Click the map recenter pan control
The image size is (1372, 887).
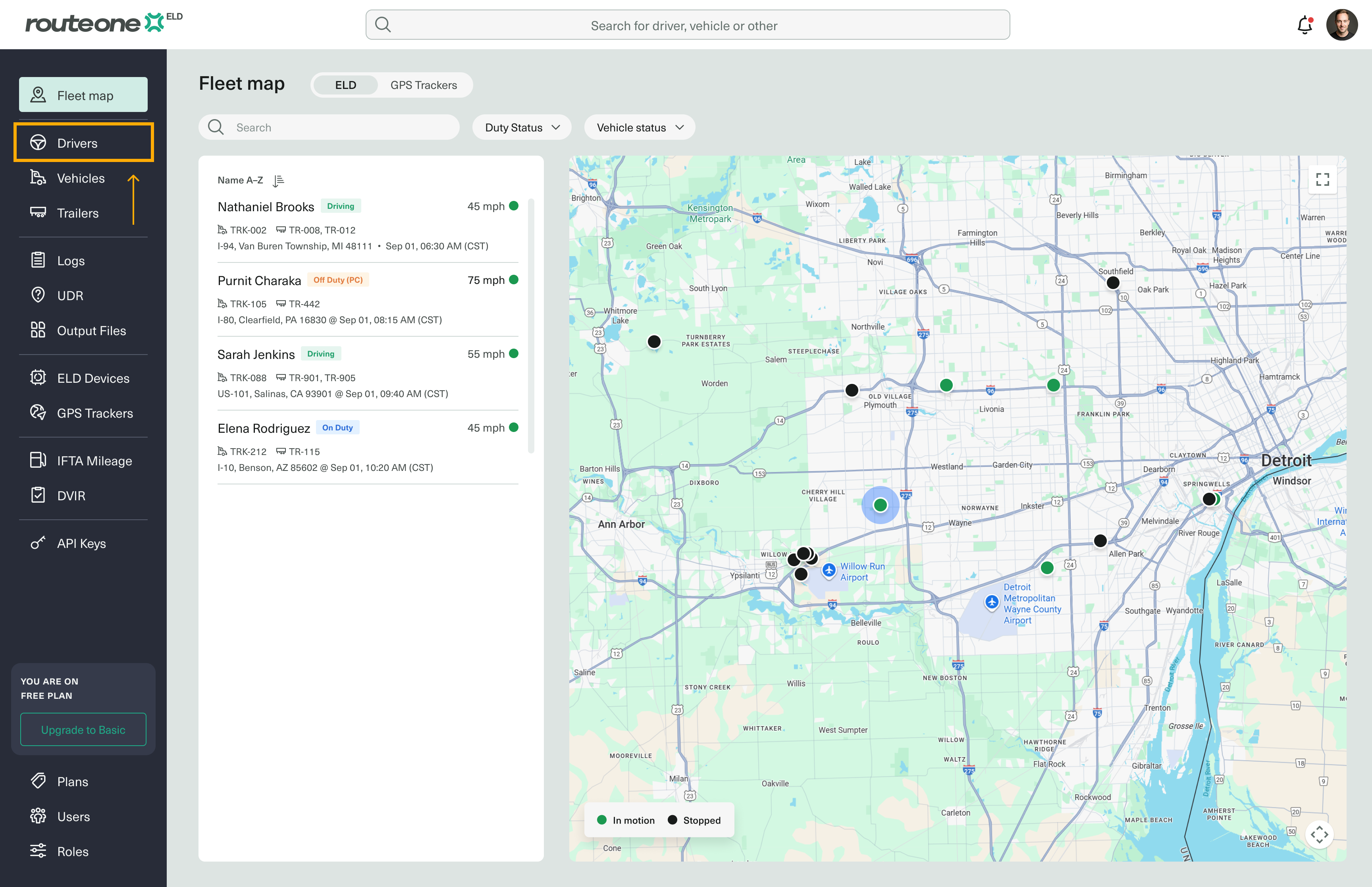tap(1319, 835)
